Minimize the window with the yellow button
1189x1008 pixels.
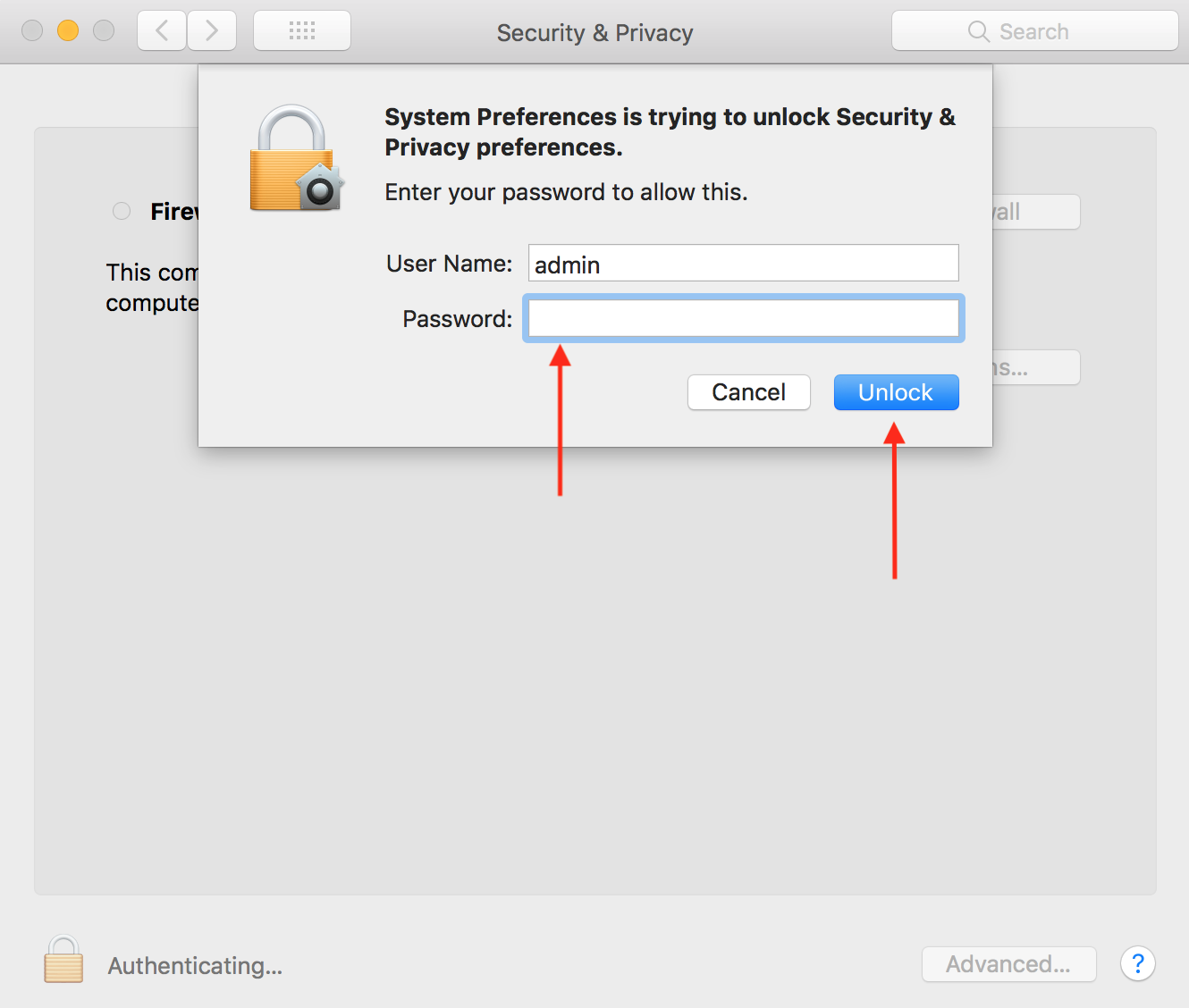[68, 30]
